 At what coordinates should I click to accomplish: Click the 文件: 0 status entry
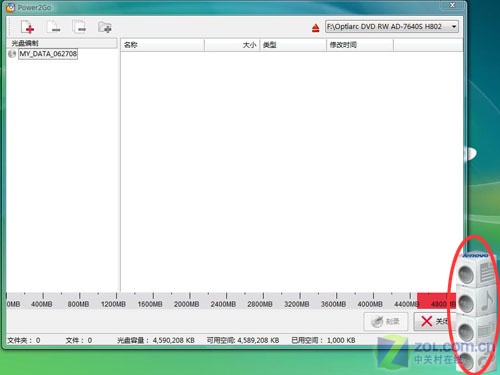[x=79, y=340]
